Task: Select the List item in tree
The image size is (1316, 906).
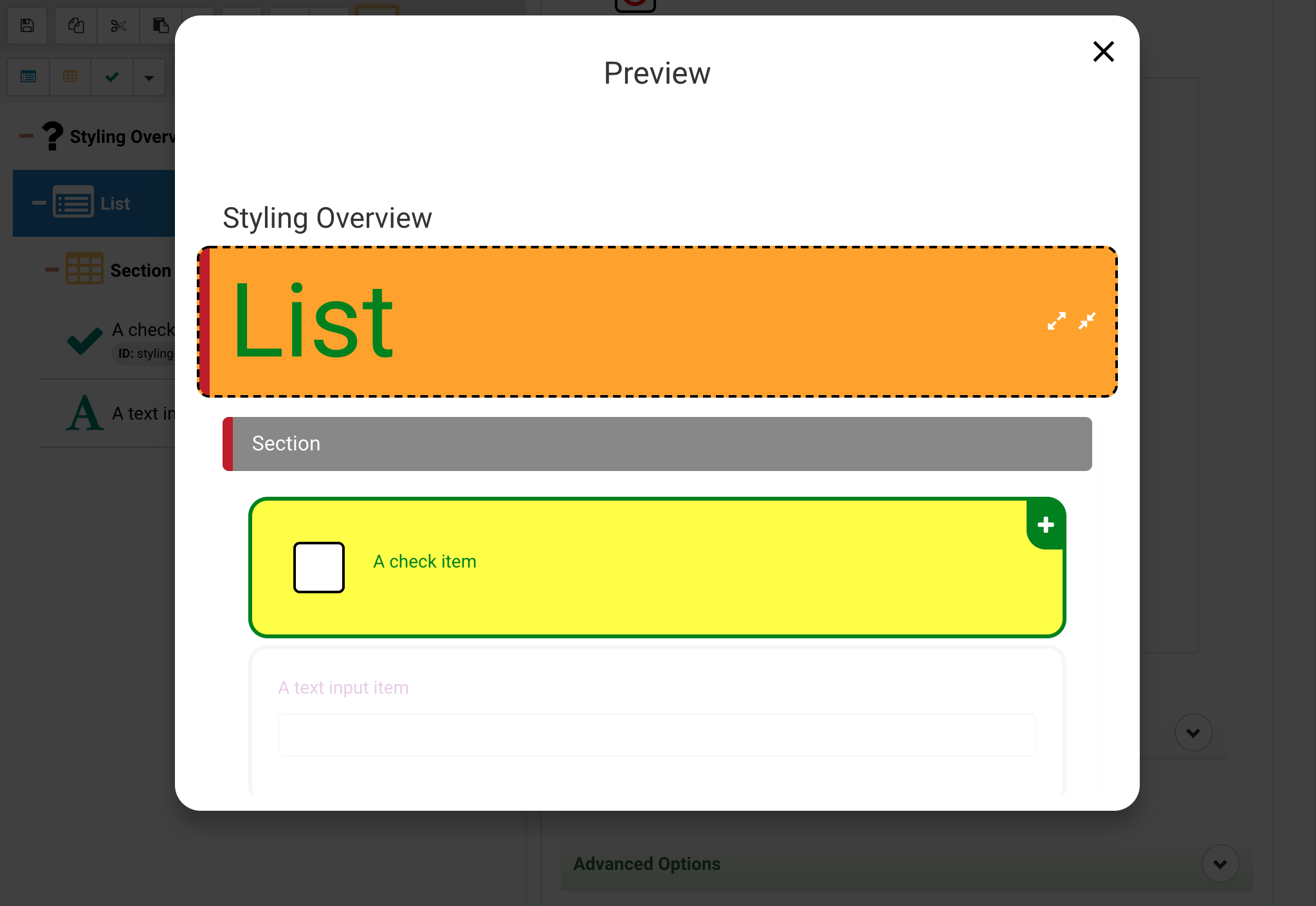Action: (x=114, y=203)
